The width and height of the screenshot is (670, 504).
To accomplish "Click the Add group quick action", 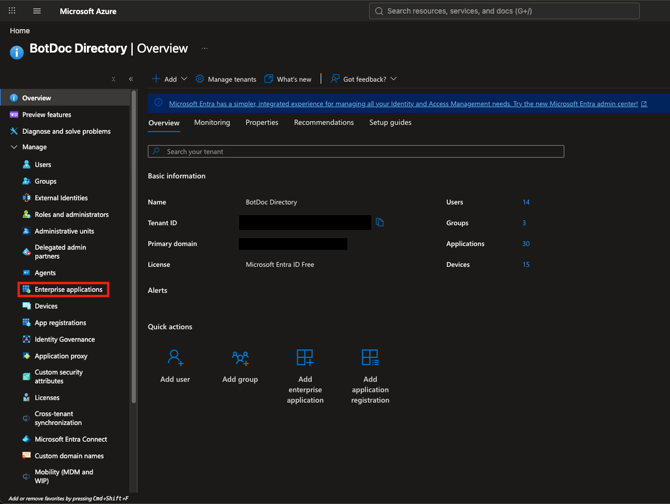I will 240,366.
